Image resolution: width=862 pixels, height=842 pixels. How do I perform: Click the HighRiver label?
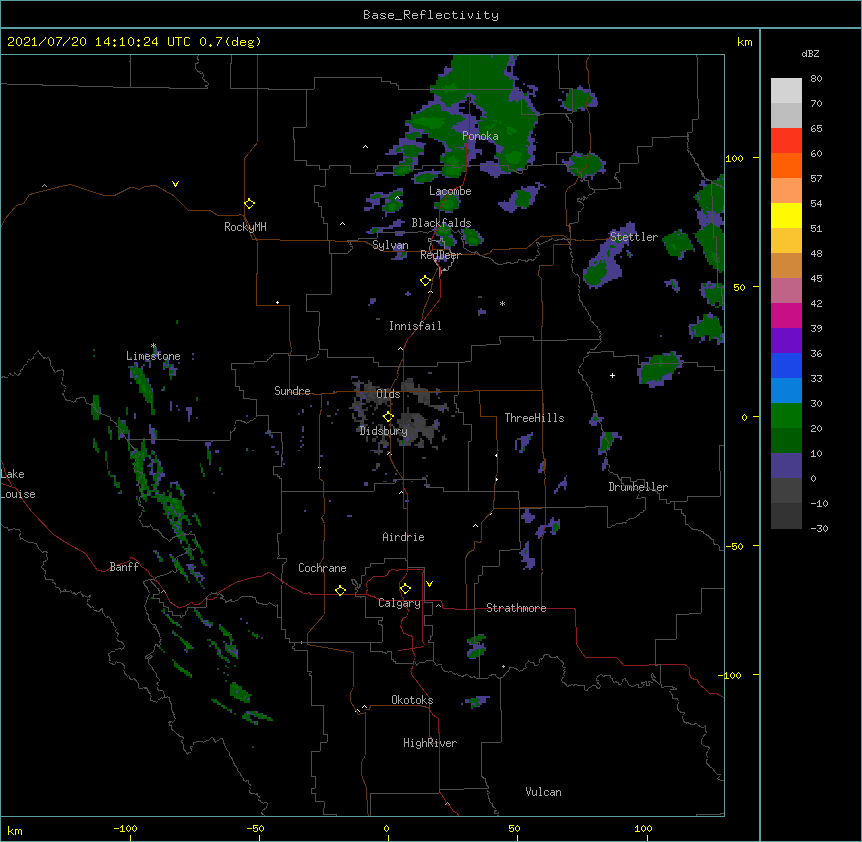430,743
